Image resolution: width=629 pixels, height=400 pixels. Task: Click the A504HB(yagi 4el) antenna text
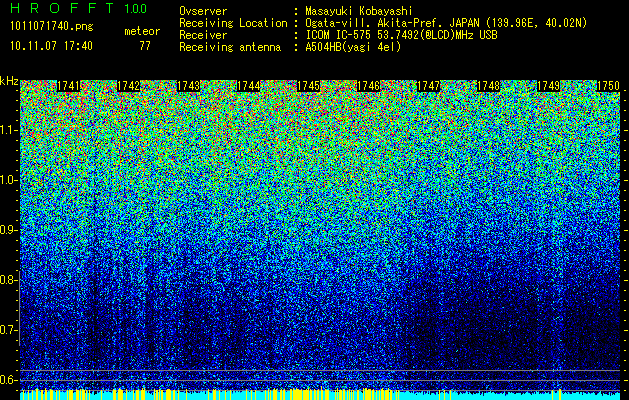[x=353, y=47]
